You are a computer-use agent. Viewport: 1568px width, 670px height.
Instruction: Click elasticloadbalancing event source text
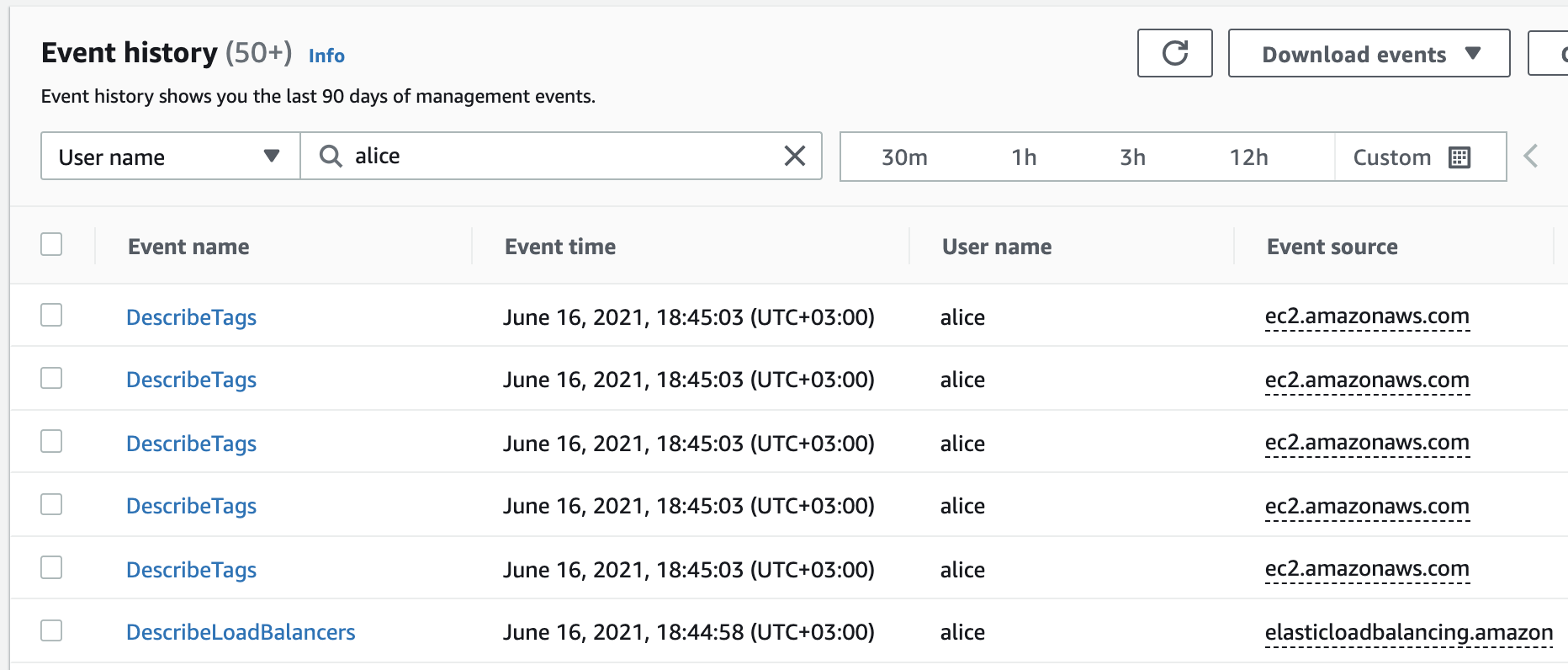point(1408,632)
